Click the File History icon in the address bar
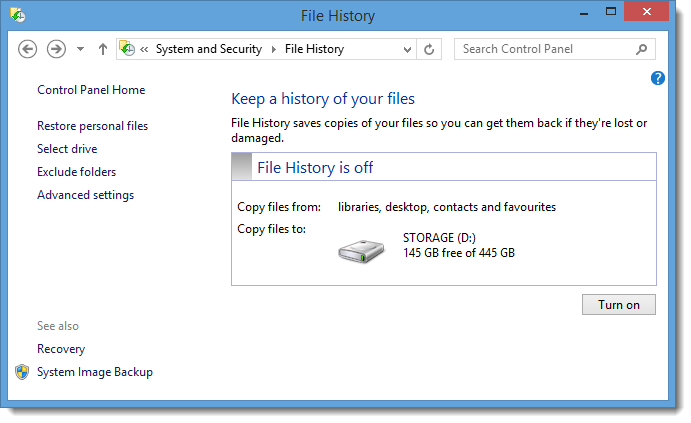This screenshot has width=691, height=423. point(127,48)
